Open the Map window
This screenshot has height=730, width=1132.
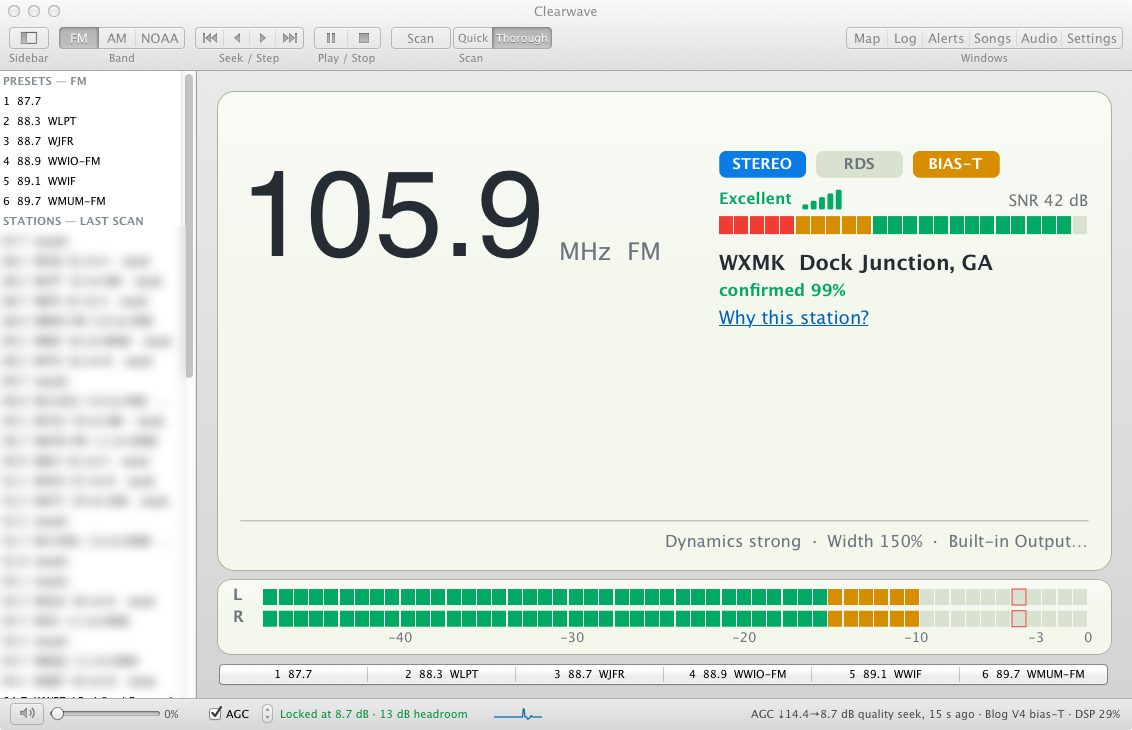pyautogui.click(x=867, y=38)
